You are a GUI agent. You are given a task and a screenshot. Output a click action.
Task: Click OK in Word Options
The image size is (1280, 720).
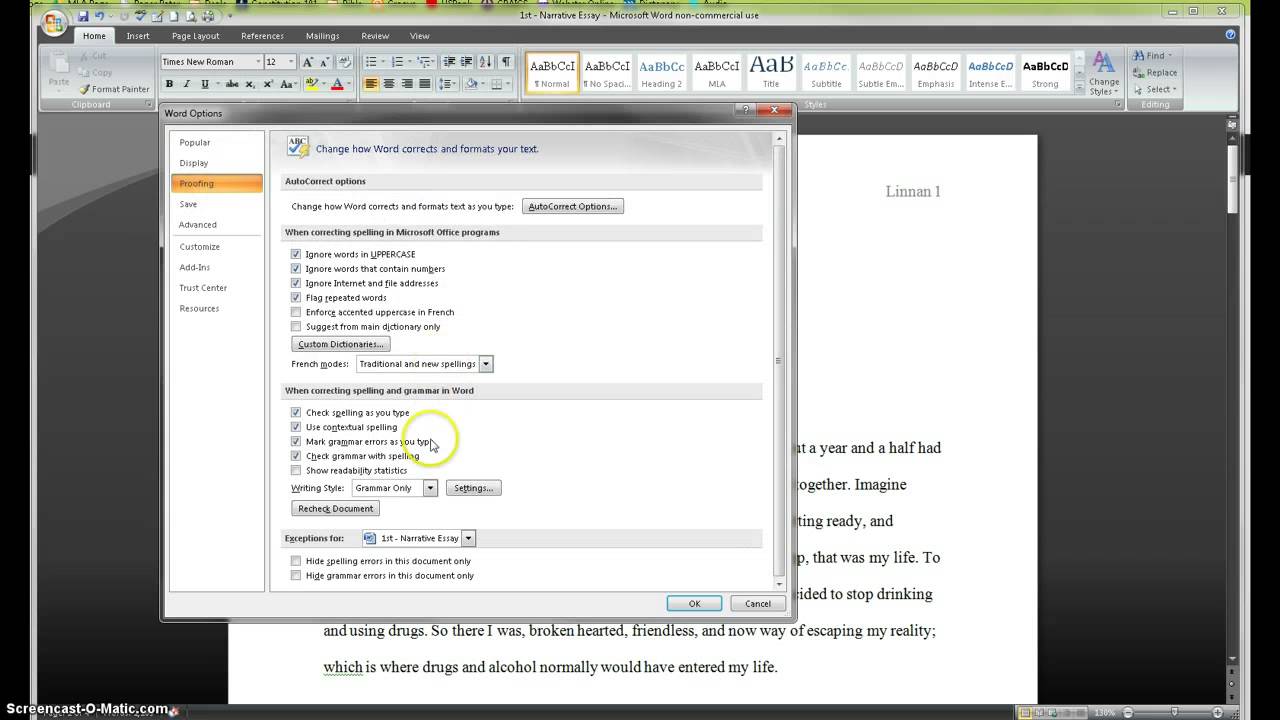click(694, 603)
